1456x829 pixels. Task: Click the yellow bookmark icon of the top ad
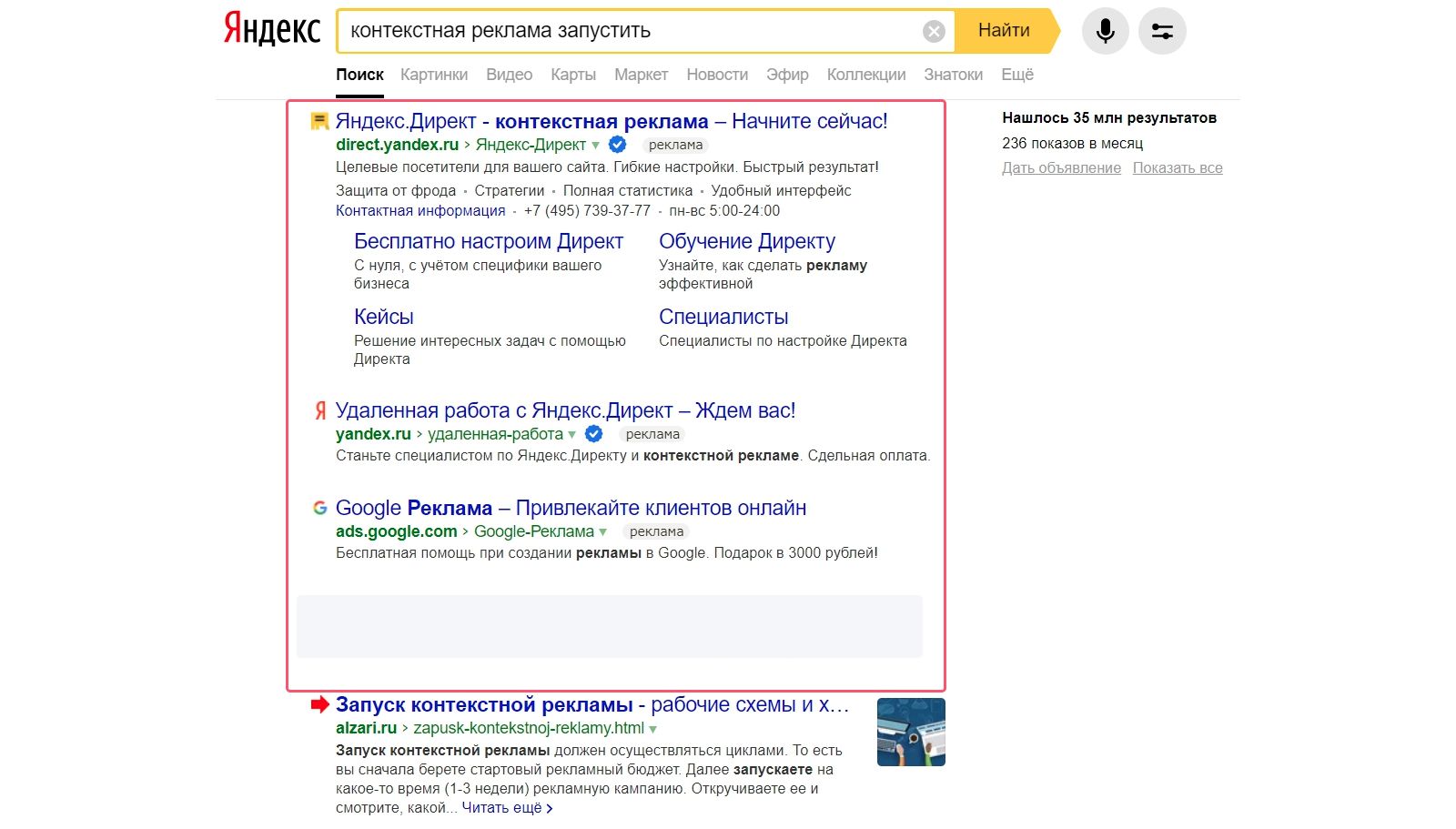click(318, 120)
